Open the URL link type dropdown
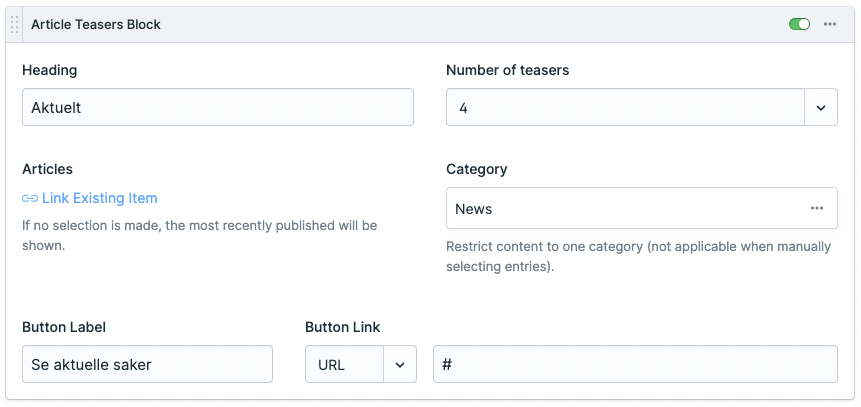Screen dimensions: 861x407 point(345,365)
